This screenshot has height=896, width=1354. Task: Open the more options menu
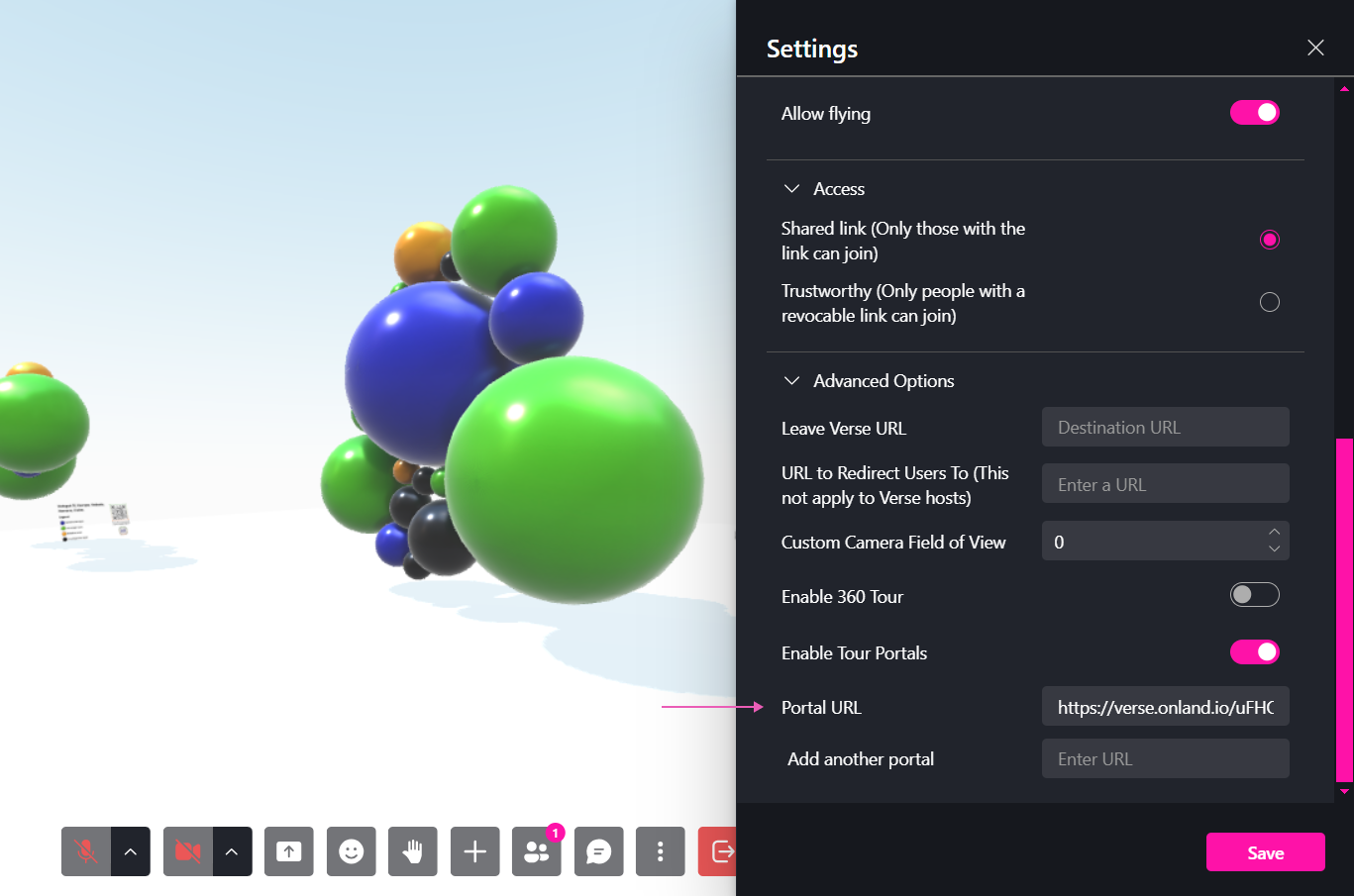pos(660,851)
